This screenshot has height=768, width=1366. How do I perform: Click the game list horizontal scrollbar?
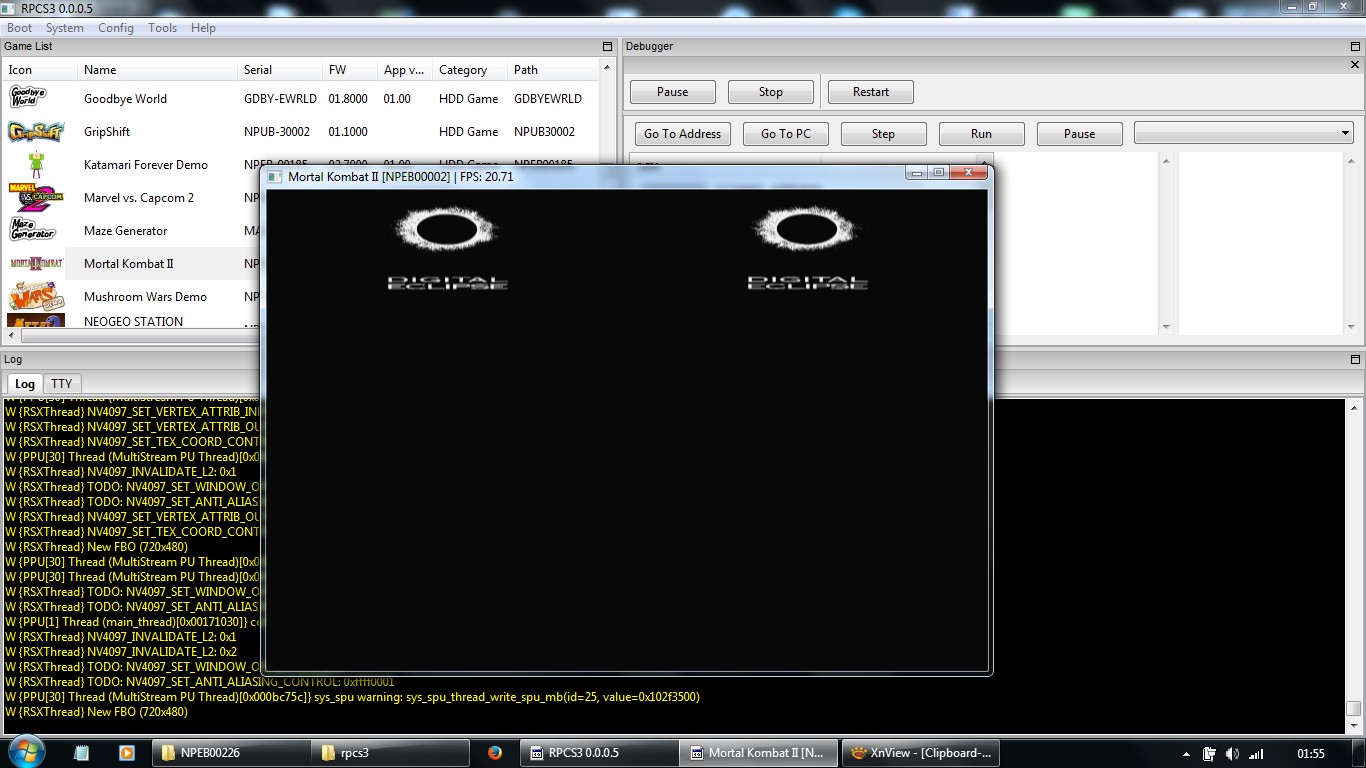click(x=130, y=337)
